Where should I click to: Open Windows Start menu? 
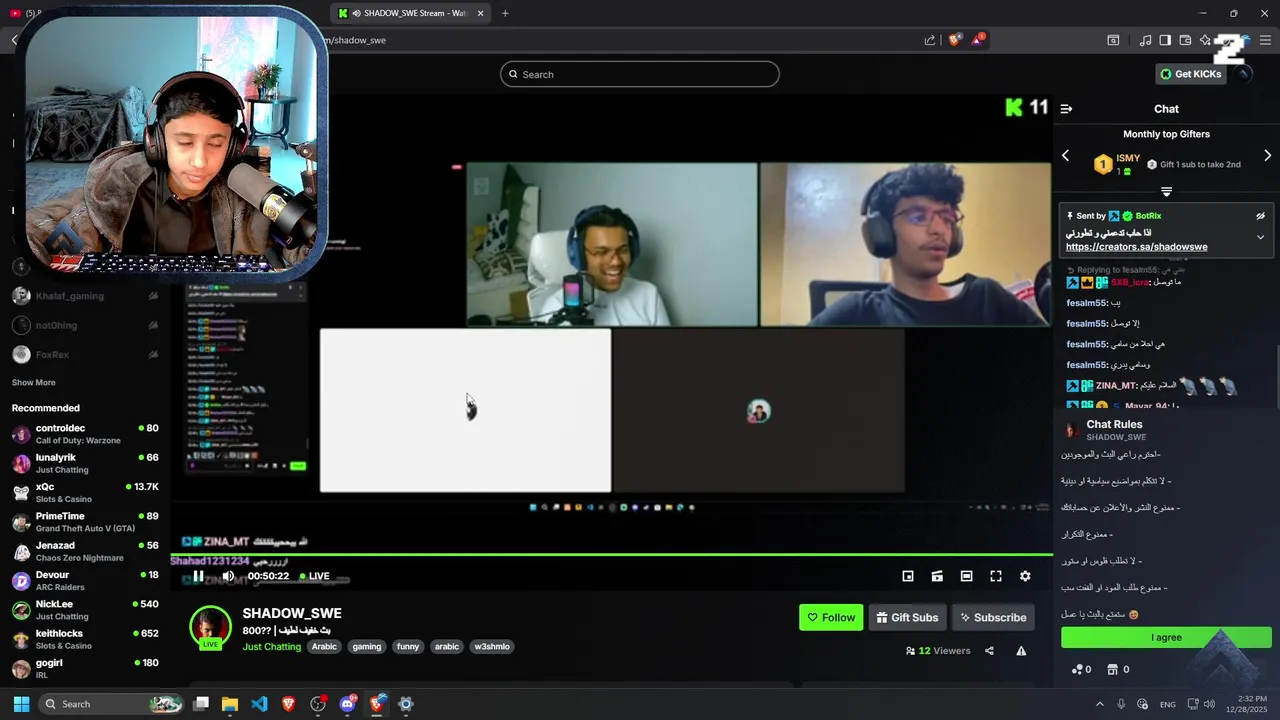tap(21, 704)
